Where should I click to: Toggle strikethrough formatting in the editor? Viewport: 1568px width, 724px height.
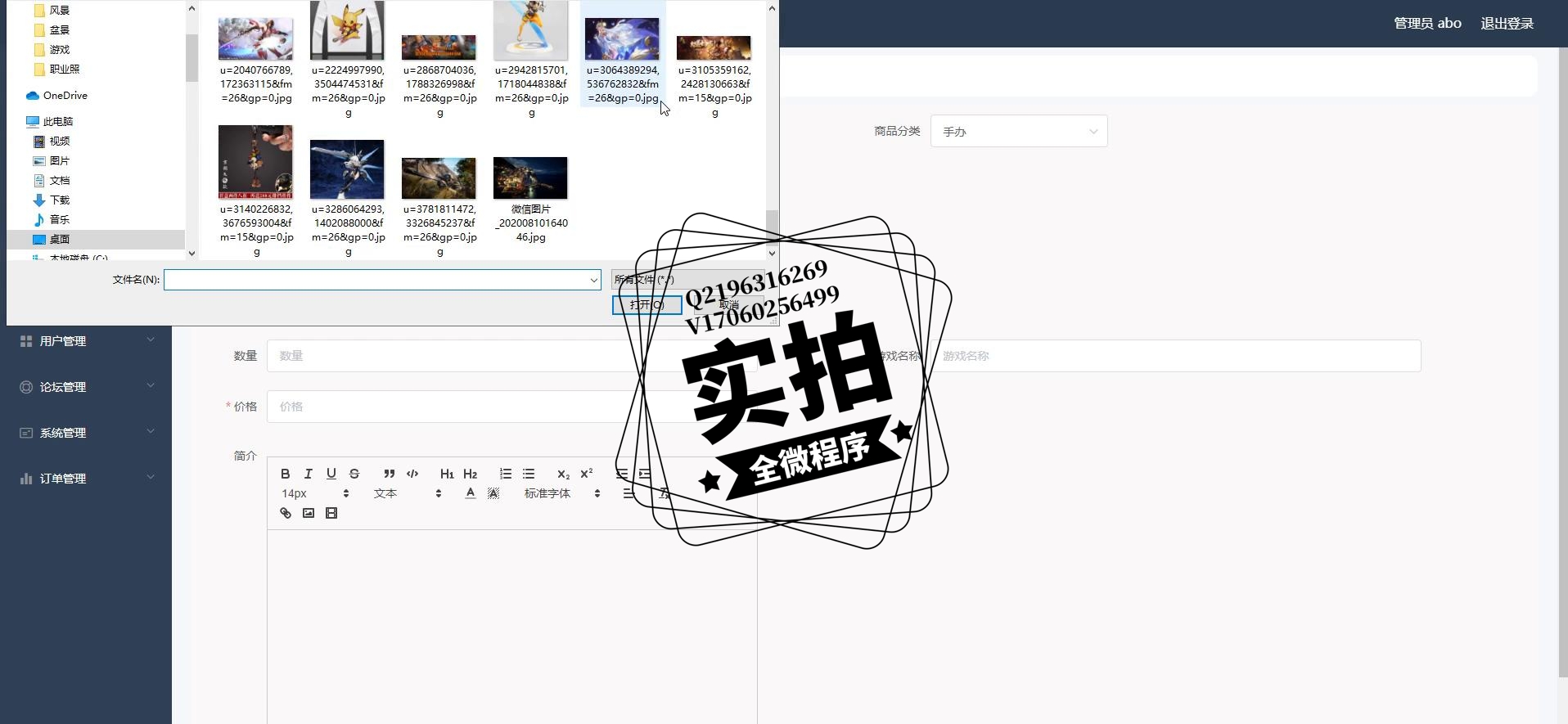pyautogui.click(x=354, y=474)
